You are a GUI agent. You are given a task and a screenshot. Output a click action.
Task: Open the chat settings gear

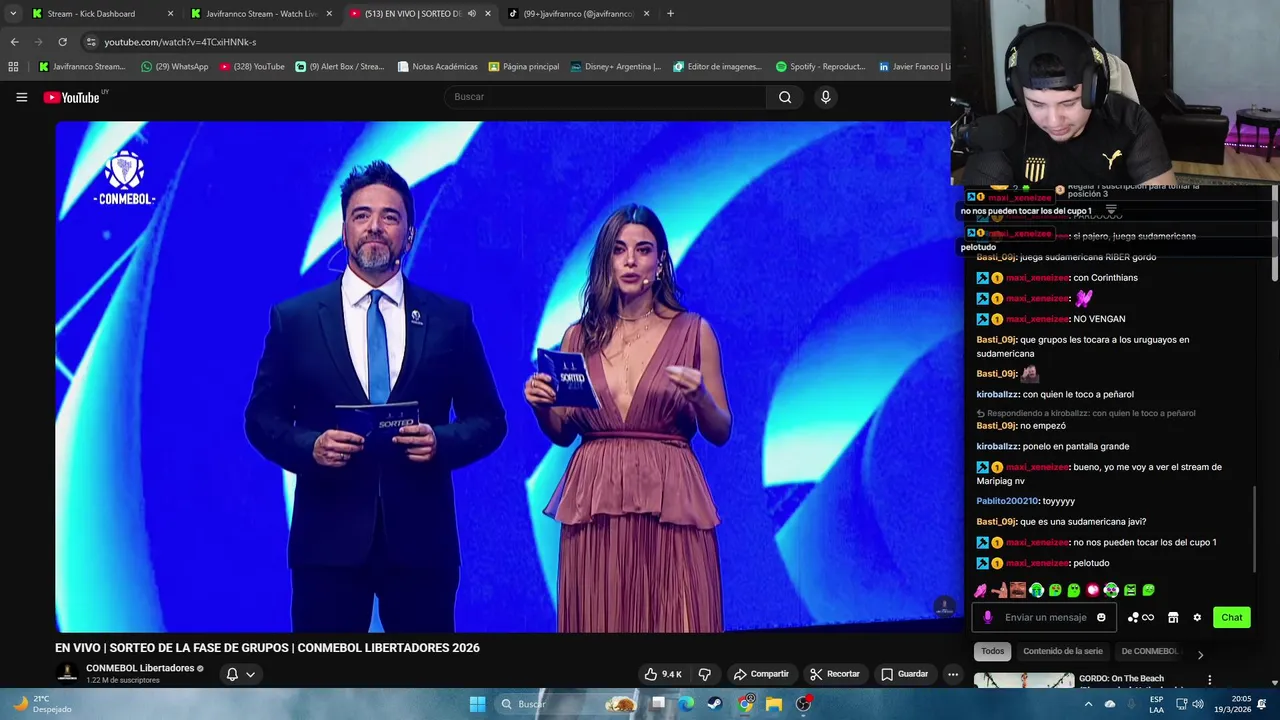click(1197, 617)
